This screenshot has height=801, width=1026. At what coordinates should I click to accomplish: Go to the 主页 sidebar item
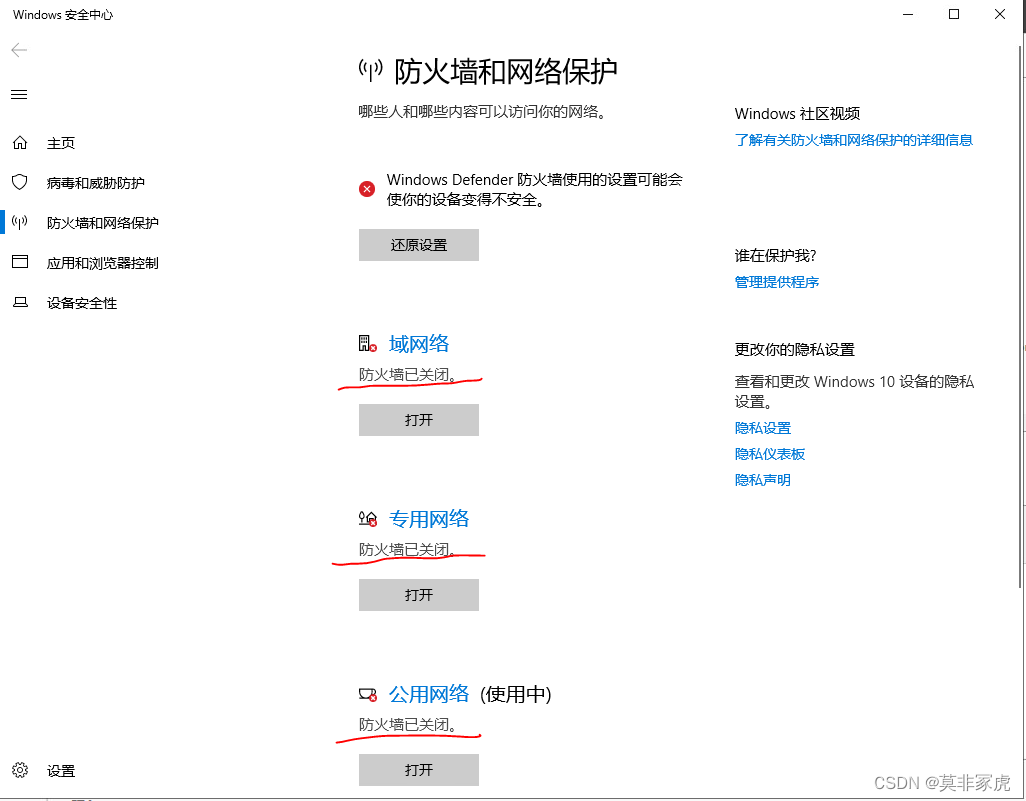pyautogui.click(x=61, y=143)
